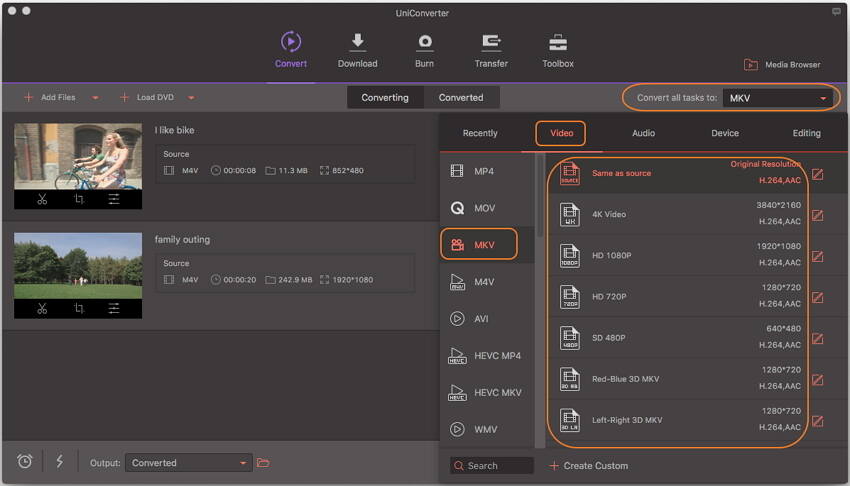Switch to the Converting tab
Viewport: 850px width, 486px height.
(385, 98)
